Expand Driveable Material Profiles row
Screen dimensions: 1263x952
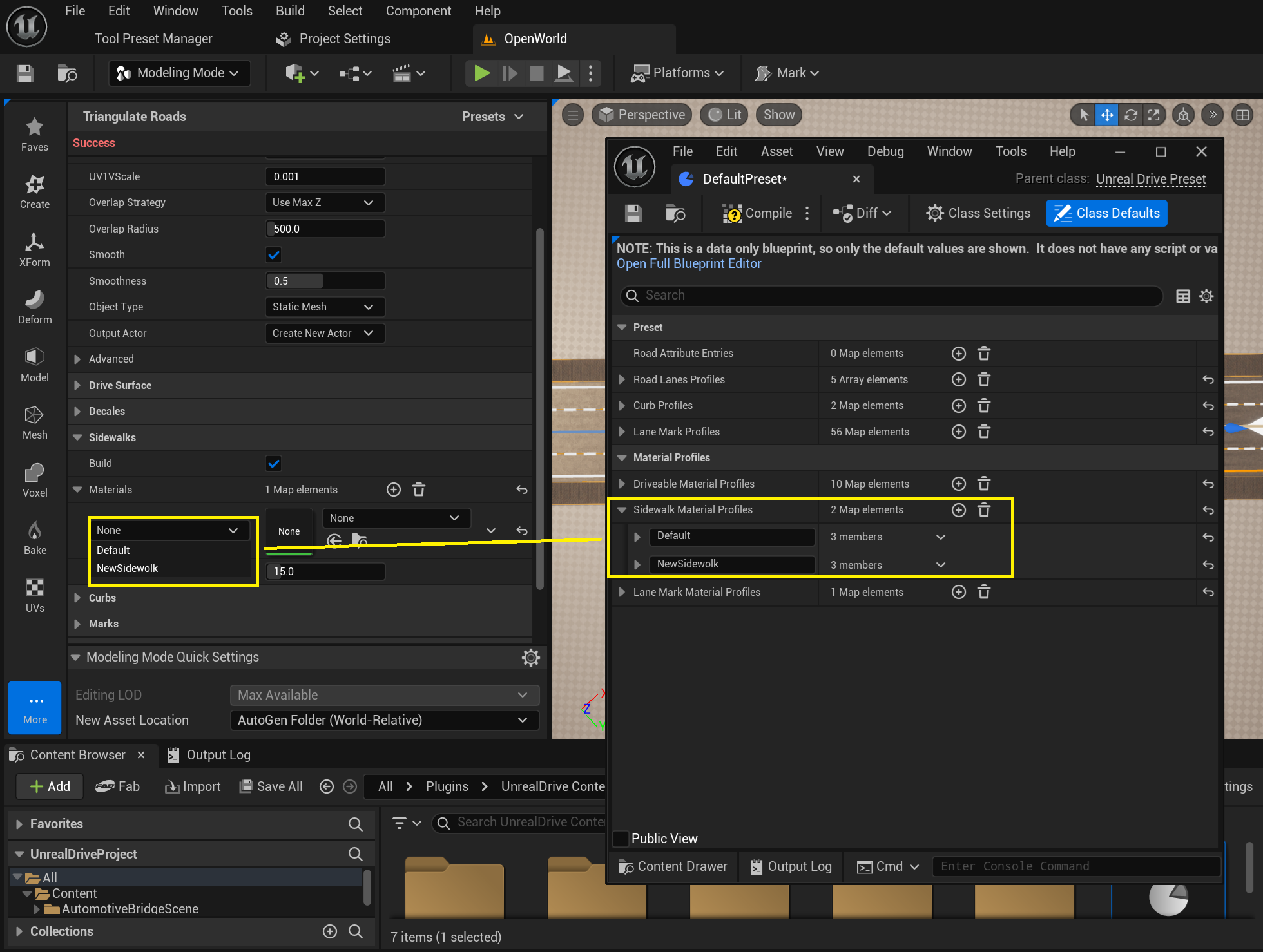622,484
